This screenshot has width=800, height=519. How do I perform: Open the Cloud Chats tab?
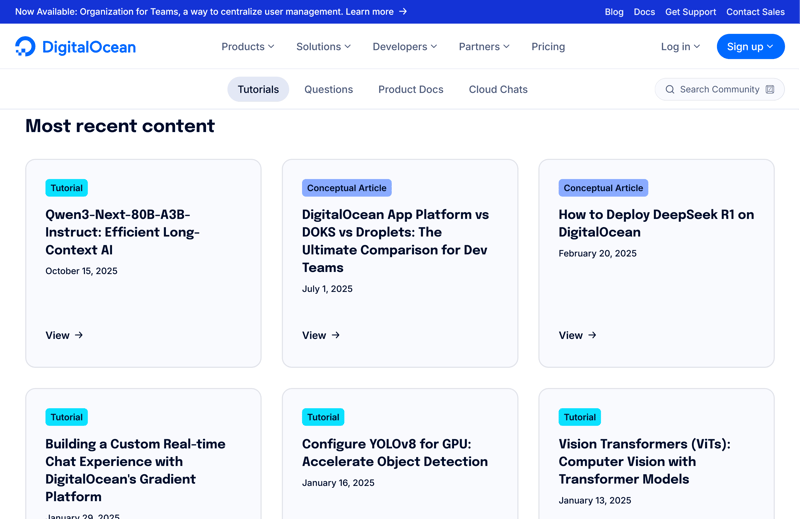[x=498, y=90]
